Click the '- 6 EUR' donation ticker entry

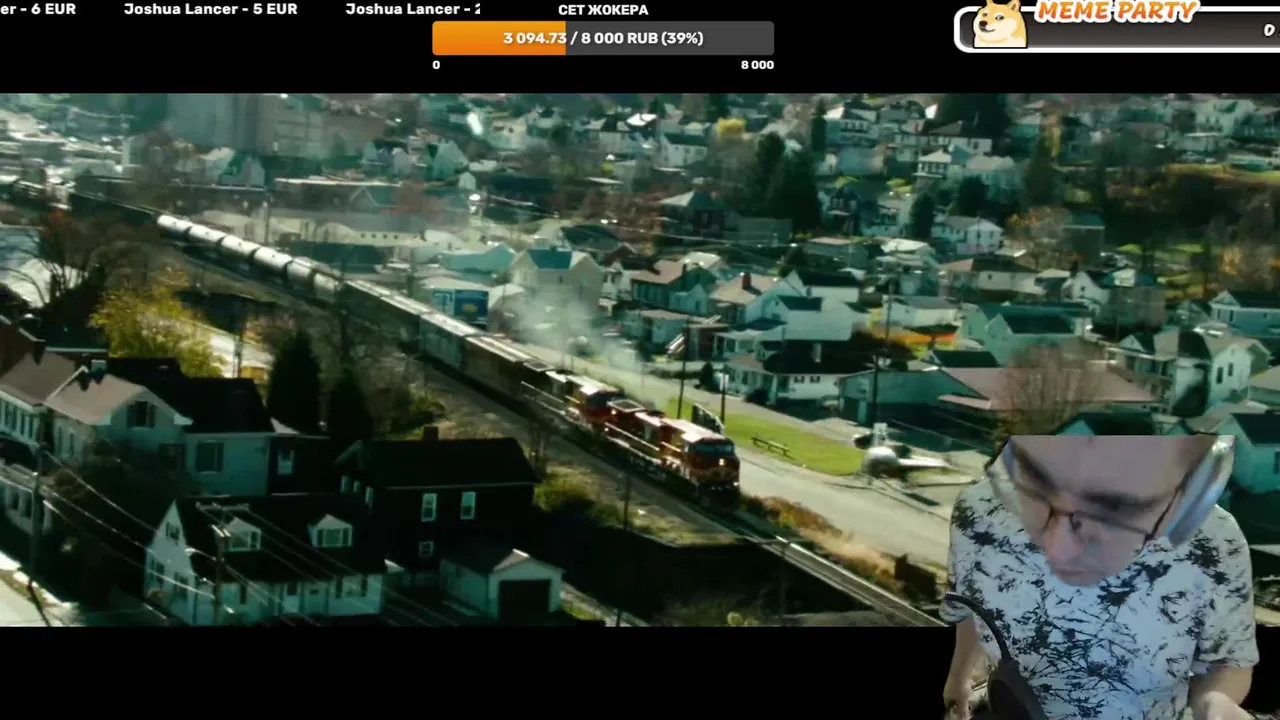(x=38, y=9)
